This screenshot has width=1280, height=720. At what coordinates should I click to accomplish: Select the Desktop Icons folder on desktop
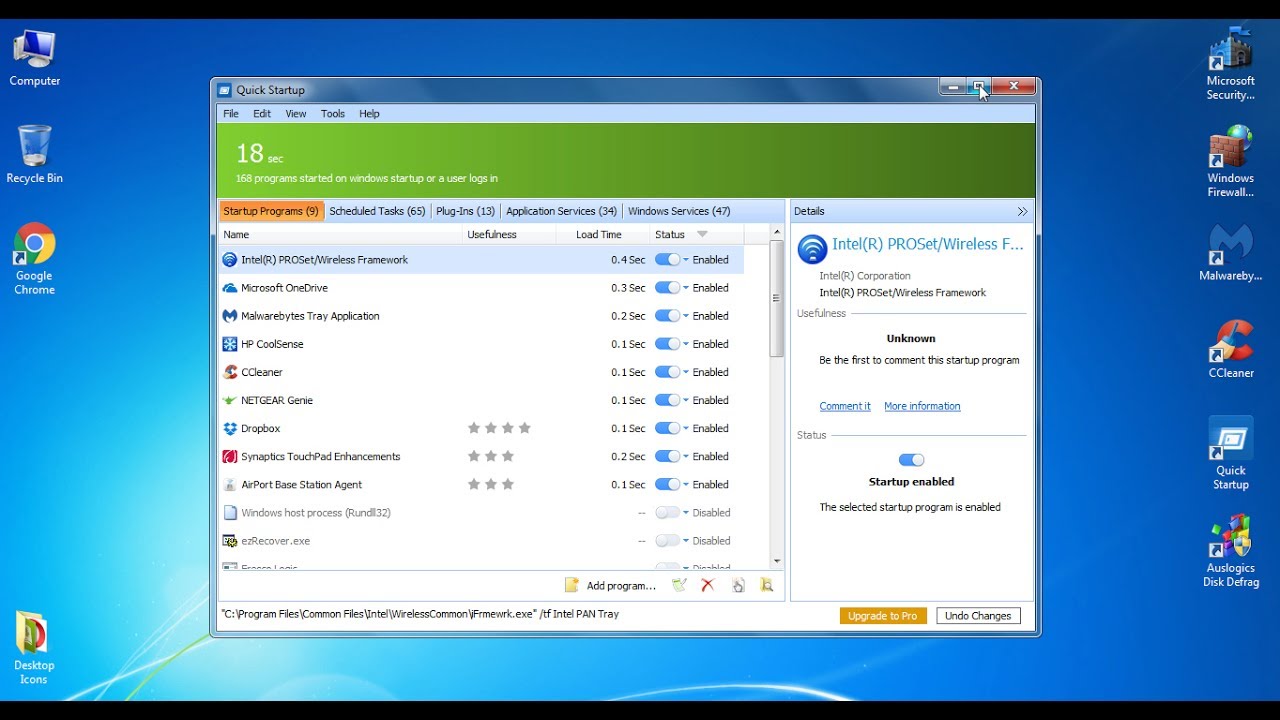pyautogui.click(x=35, y=648)
